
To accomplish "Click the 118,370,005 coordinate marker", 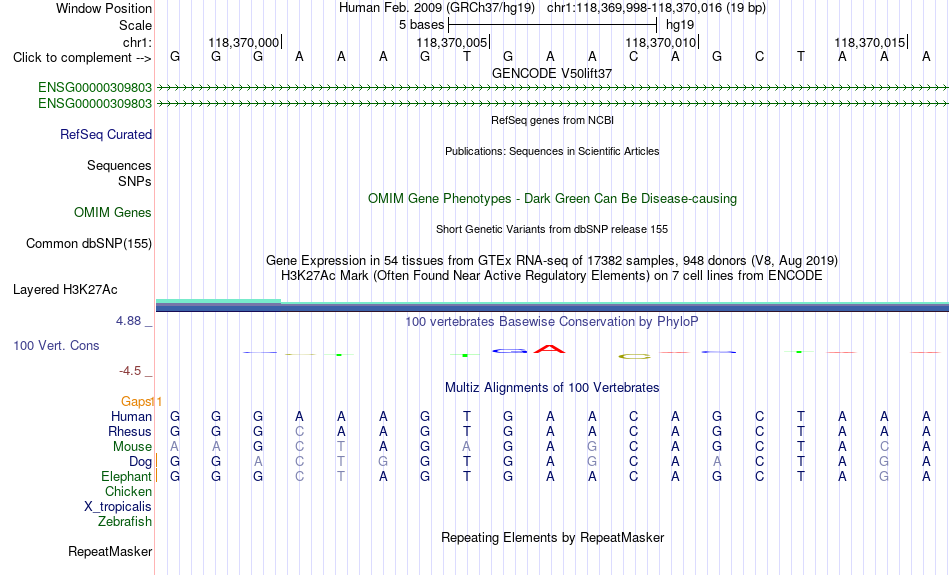I will click(x=452, y=42).
